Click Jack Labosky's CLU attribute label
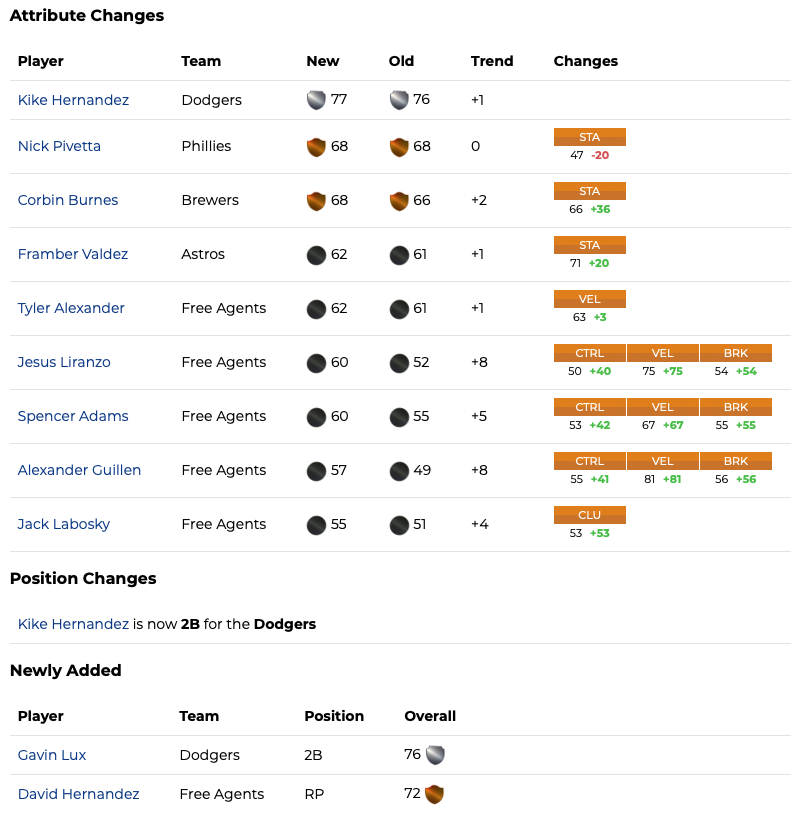 590,515
